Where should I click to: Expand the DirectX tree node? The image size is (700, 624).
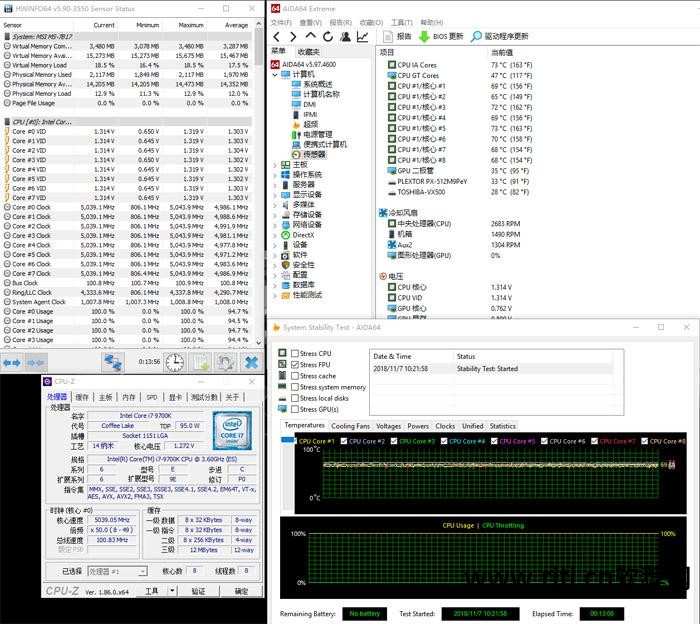[x=275, y=235]
